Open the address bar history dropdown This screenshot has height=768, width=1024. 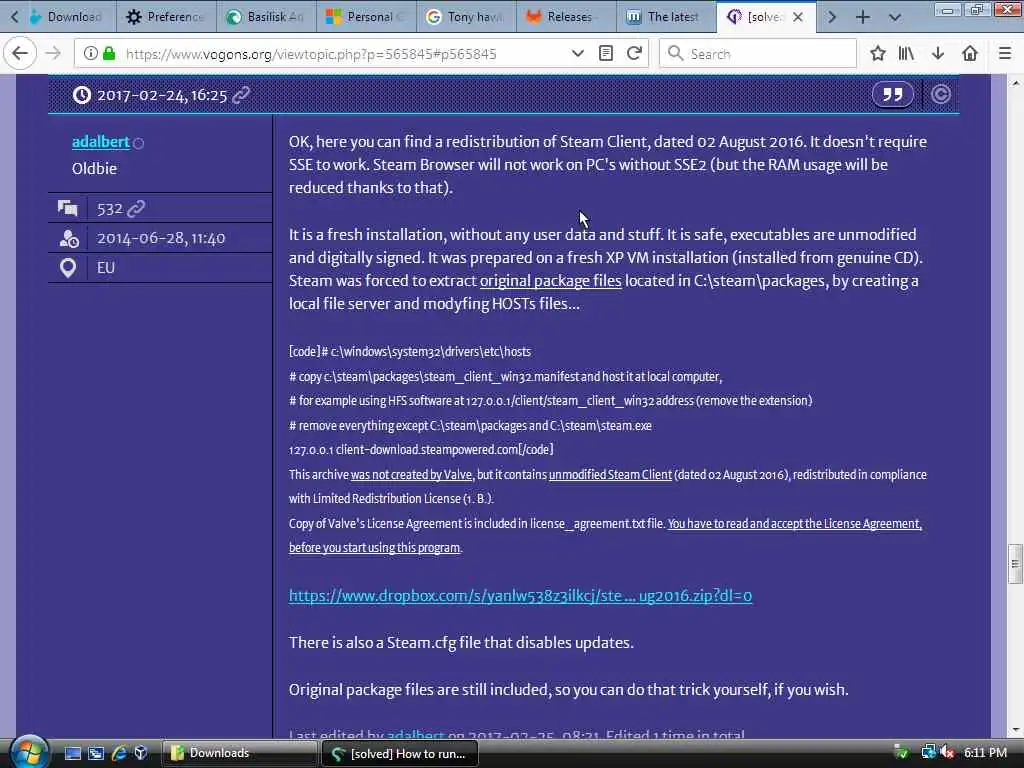click(577, 54)
